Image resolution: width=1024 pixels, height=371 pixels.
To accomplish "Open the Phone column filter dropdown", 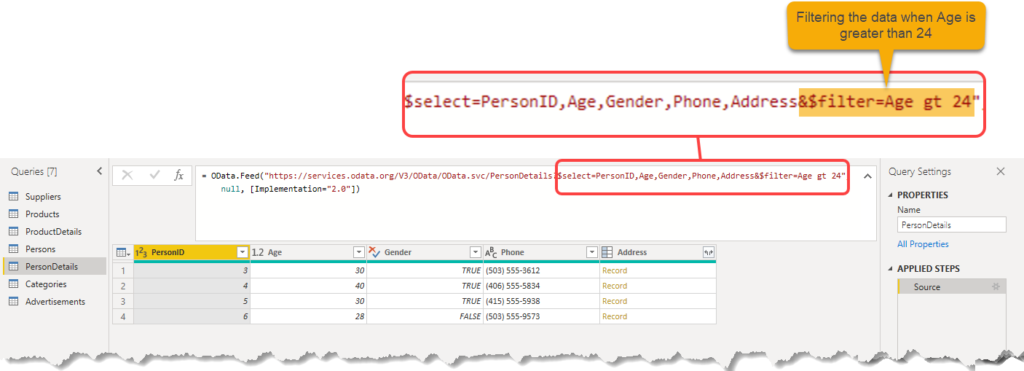I will click(592, 252).
